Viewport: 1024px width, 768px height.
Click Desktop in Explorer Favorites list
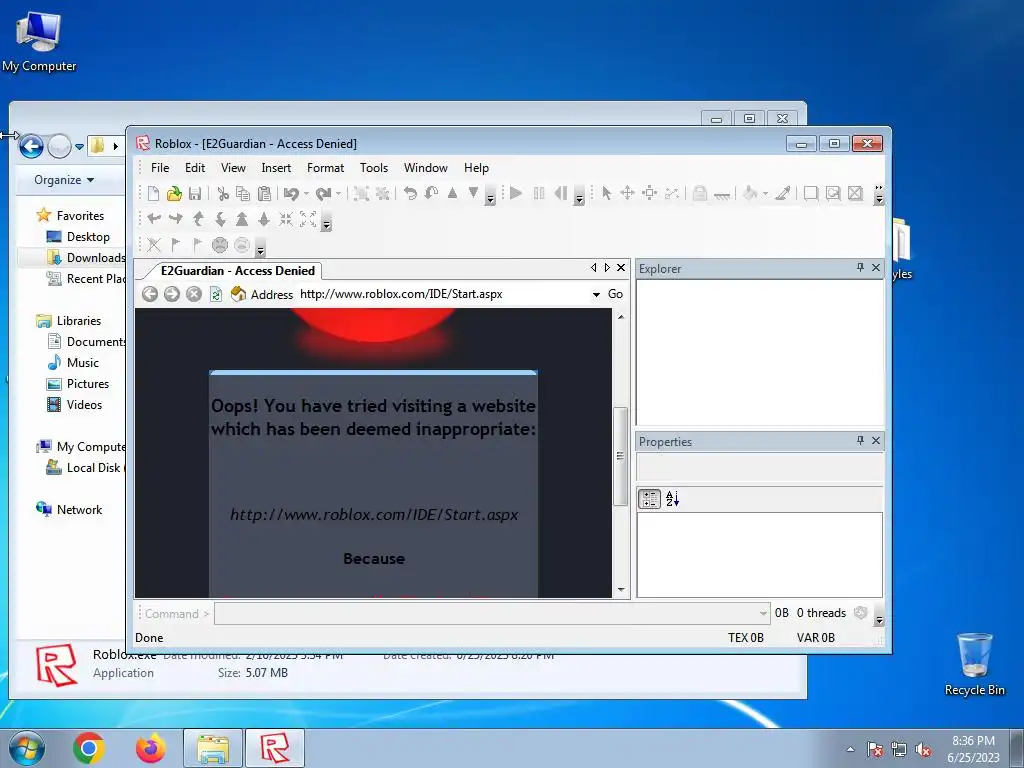pyautogui.click(x=88, y=236)
